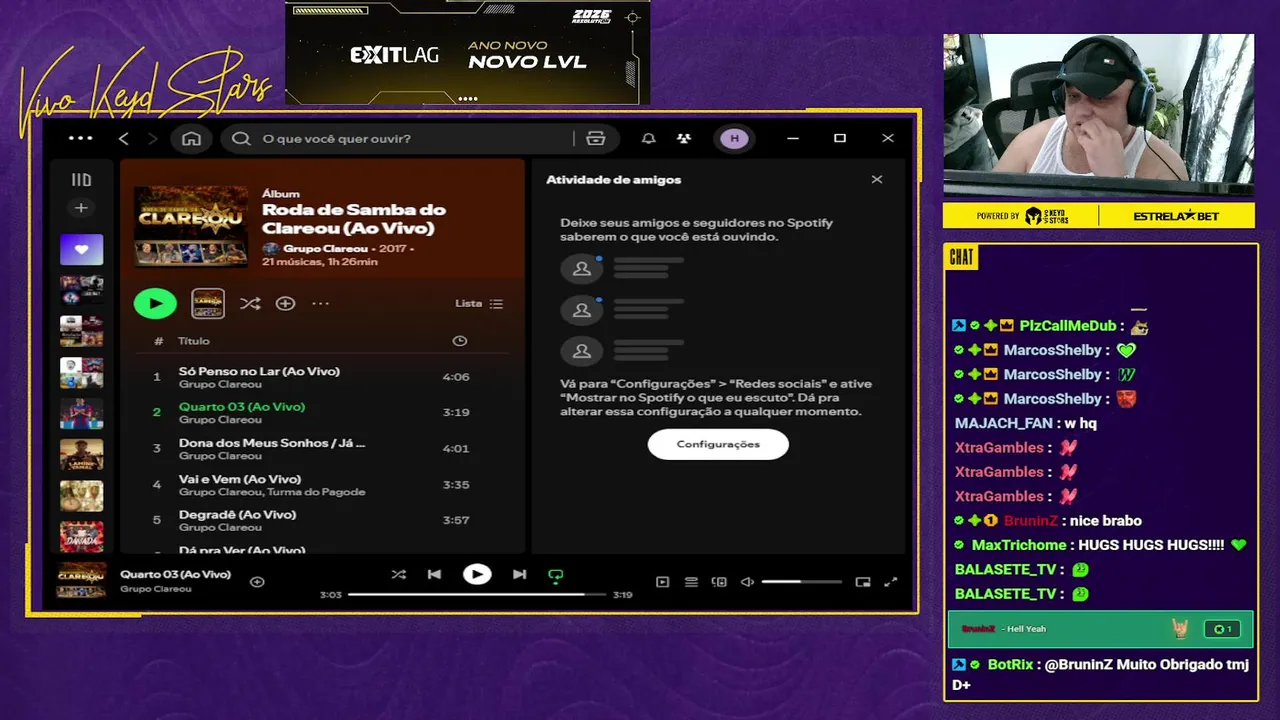Click 'Grupo Clareou' under the now-playing title

coord(156,589)
